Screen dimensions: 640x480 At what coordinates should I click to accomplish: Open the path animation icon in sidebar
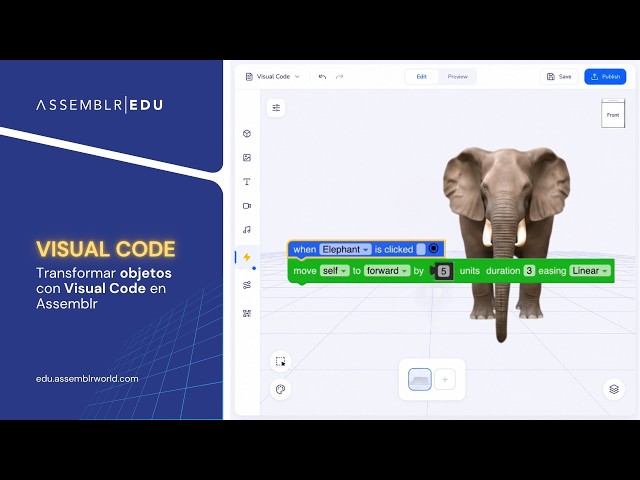tap(247, 285)
